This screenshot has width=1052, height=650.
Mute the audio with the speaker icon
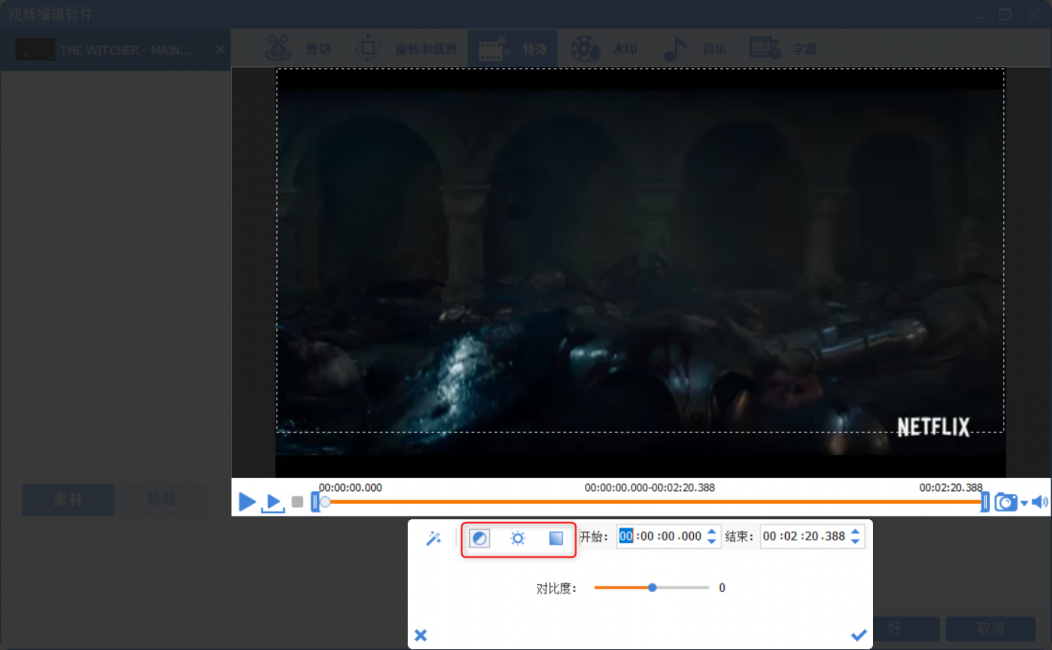click(1040, 502)
